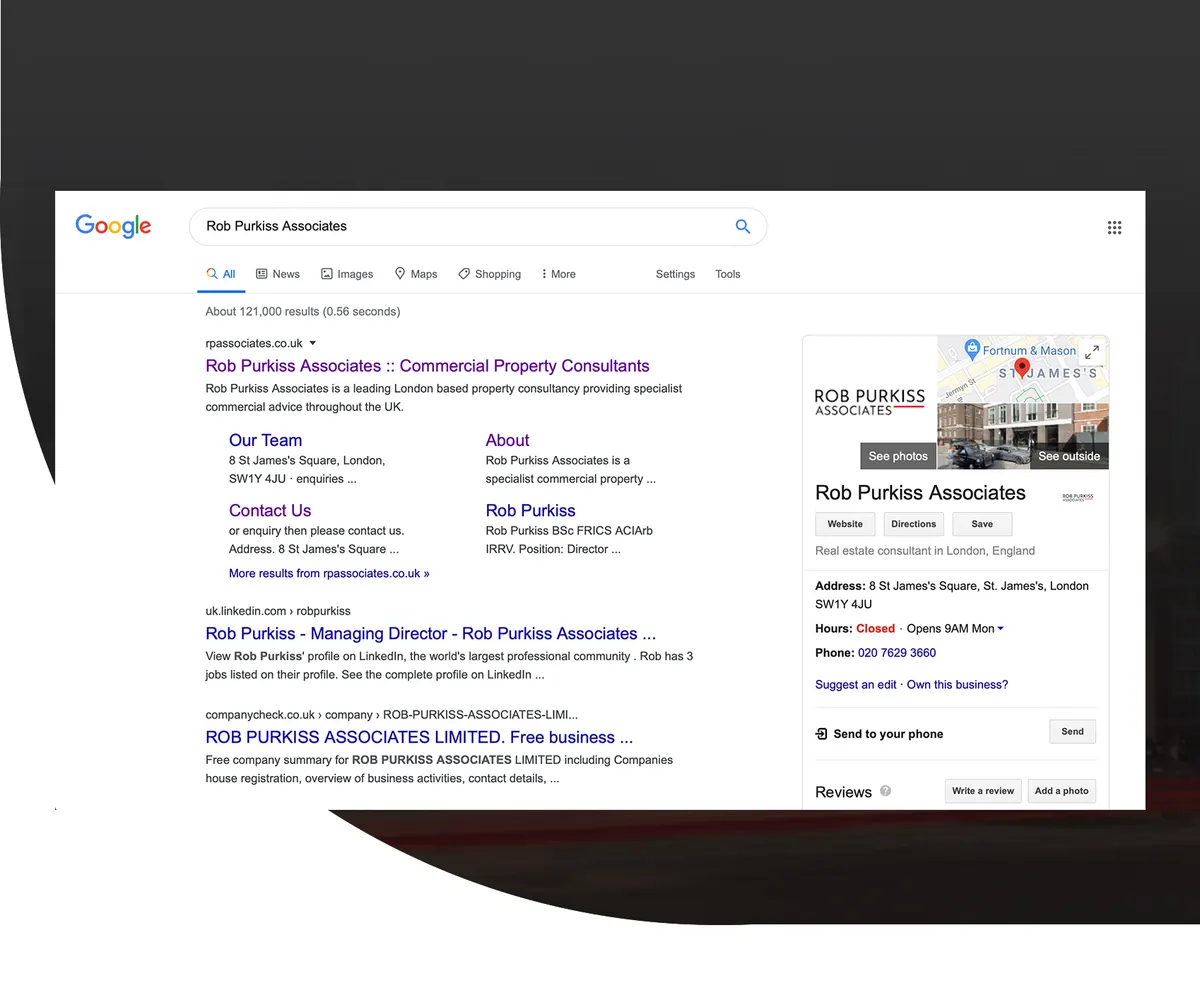Click the Rob Purkiss Associates logo image
This screenshot has height=1000, width=1200.
870,402
